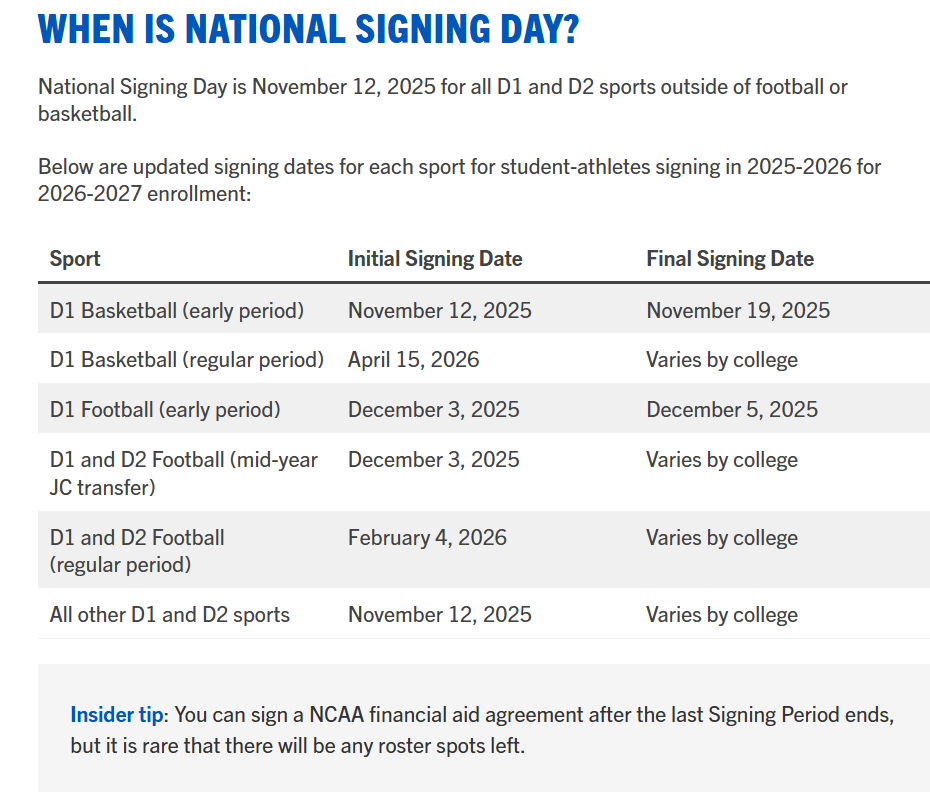This screenshot has width=930, height=793.
Task: Select the 'Initial Signing Date' column header
Action: click(x=435, y=259)
